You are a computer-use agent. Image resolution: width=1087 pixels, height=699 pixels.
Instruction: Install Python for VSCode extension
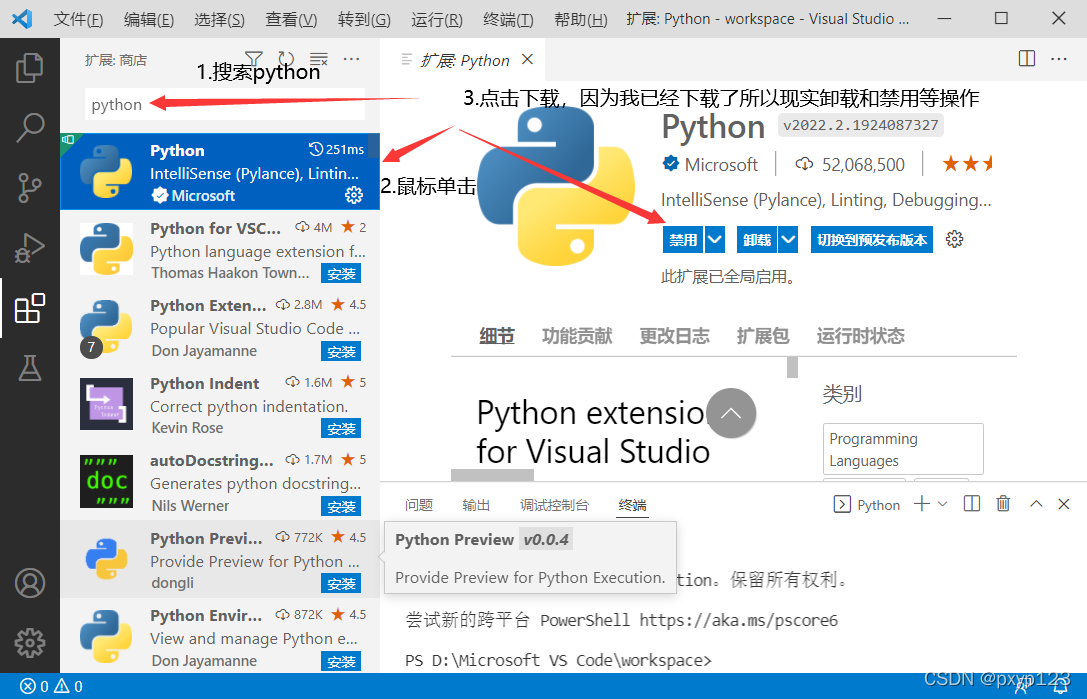(341, 274)
